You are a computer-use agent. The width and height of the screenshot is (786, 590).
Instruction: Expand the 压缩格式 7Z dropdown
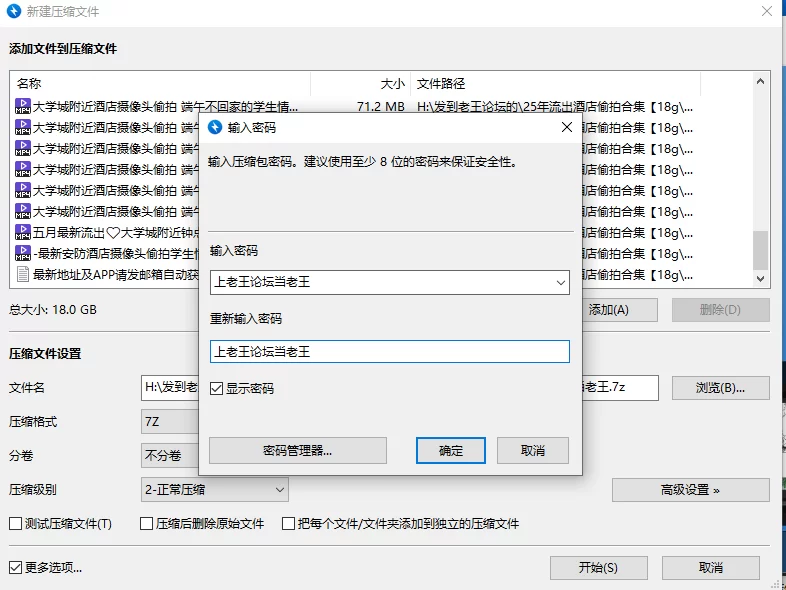point(170,422)
